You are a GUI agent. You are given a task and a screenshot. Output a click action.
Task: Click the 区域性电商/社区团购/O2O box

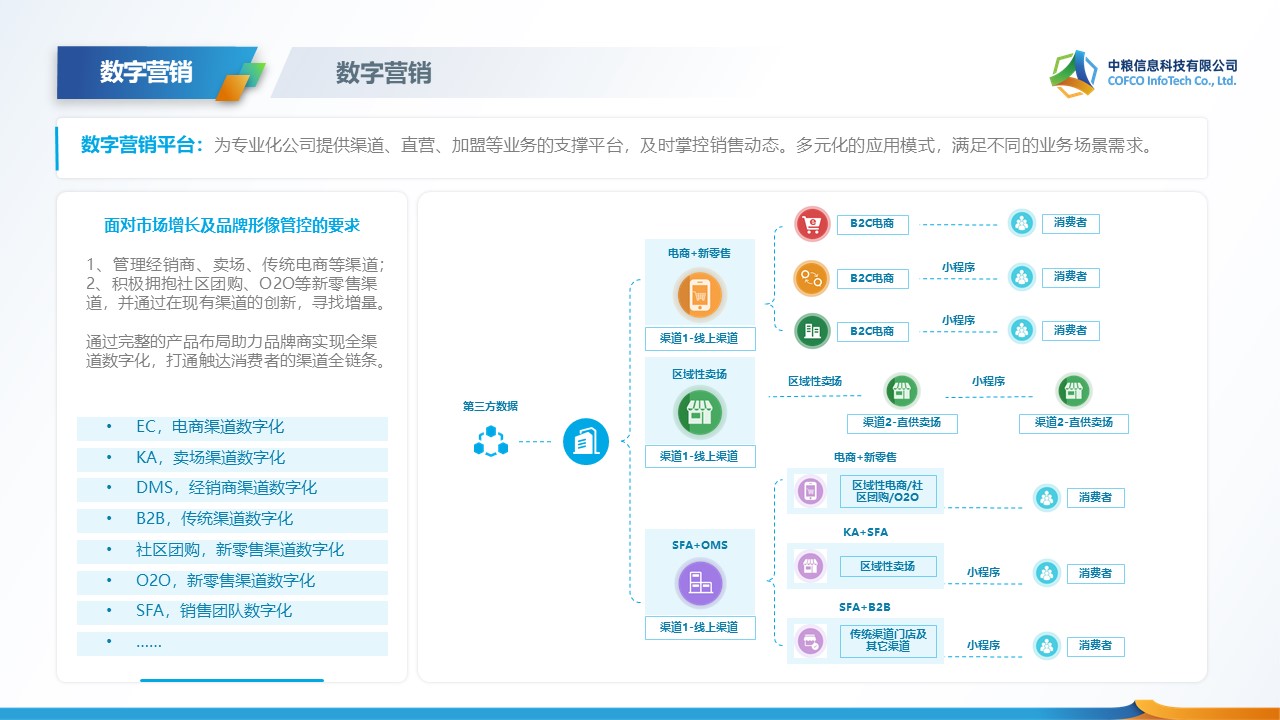point(887,491)
